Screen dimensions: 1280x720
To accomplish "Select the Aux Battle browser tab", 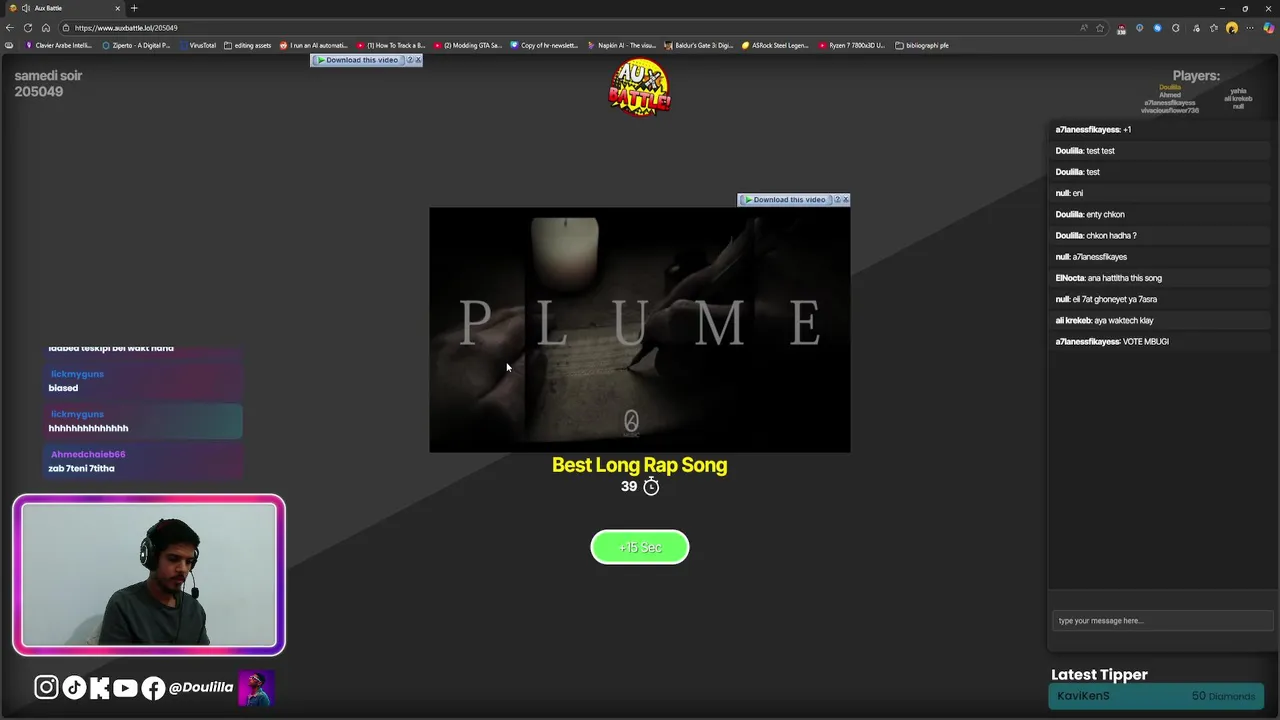I will pos(65,8).
